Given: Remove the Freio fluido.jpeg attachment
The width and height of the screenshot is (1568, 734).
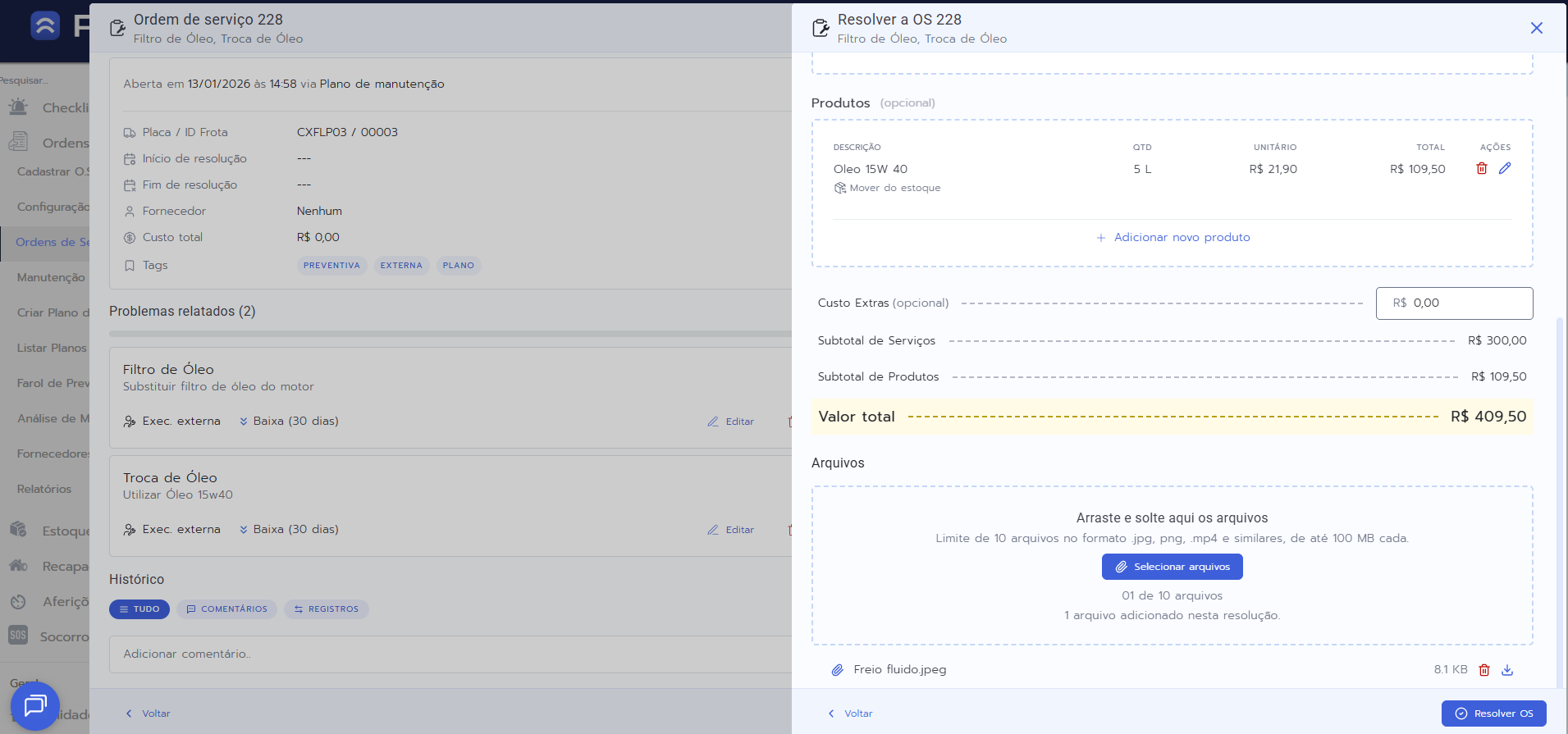Looking at the screenshot, I should (1483, 670).
